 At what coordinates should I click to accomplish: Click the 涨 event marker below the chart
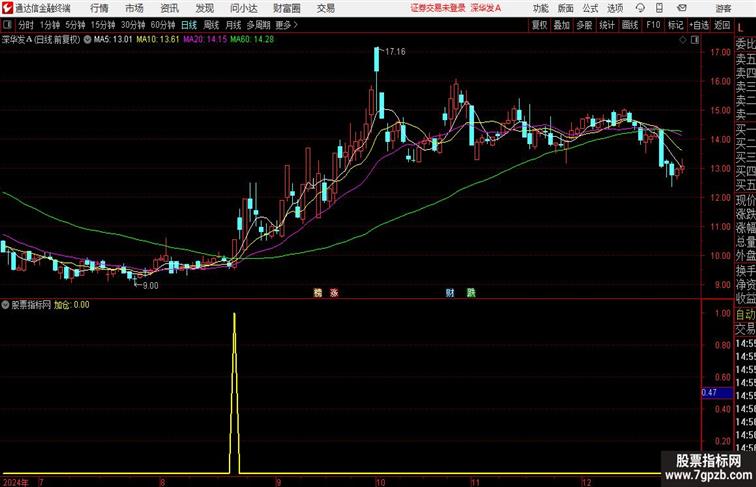point(334,293)
